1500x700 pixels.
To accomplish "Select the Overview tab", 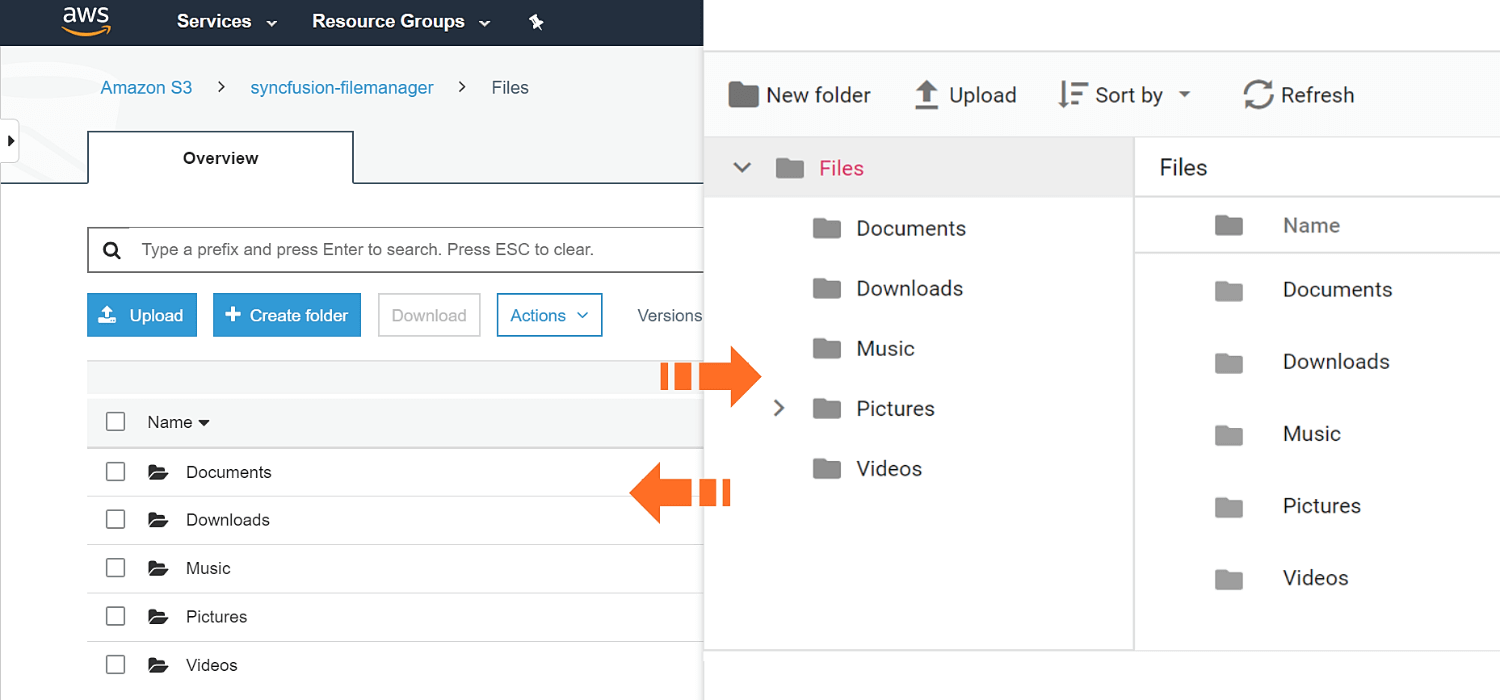I will click(220, 158).
